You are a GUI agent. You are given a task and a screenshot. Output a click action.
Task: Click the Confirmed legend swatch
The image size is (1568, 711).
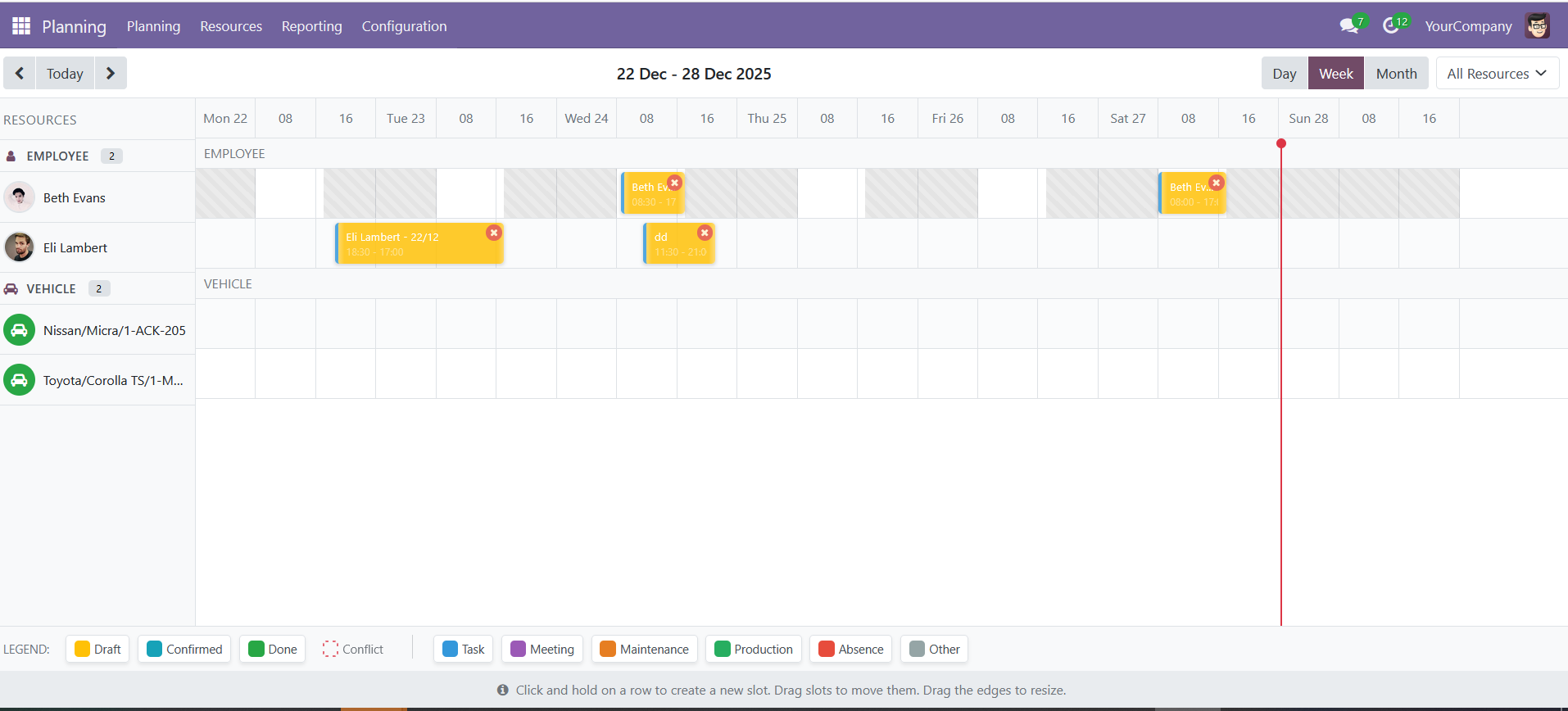coord(154,649)
